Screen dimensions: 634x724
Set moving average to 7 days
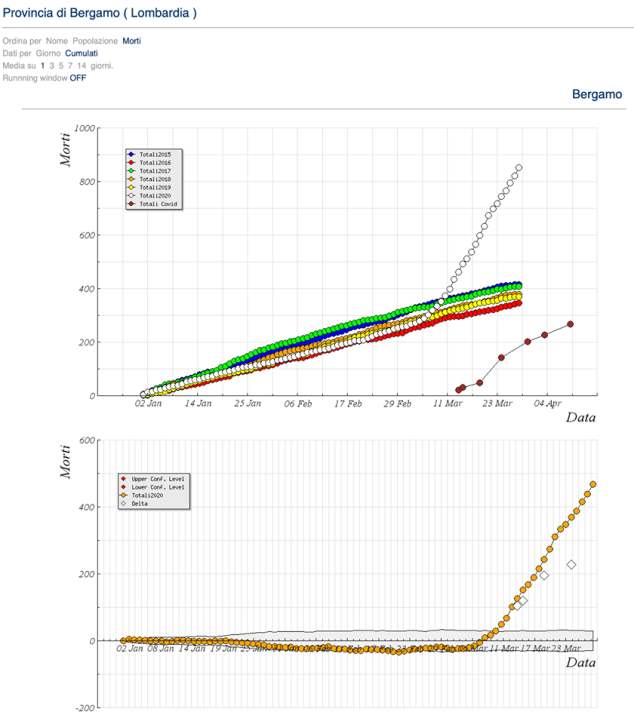click(x=70, y=65)
